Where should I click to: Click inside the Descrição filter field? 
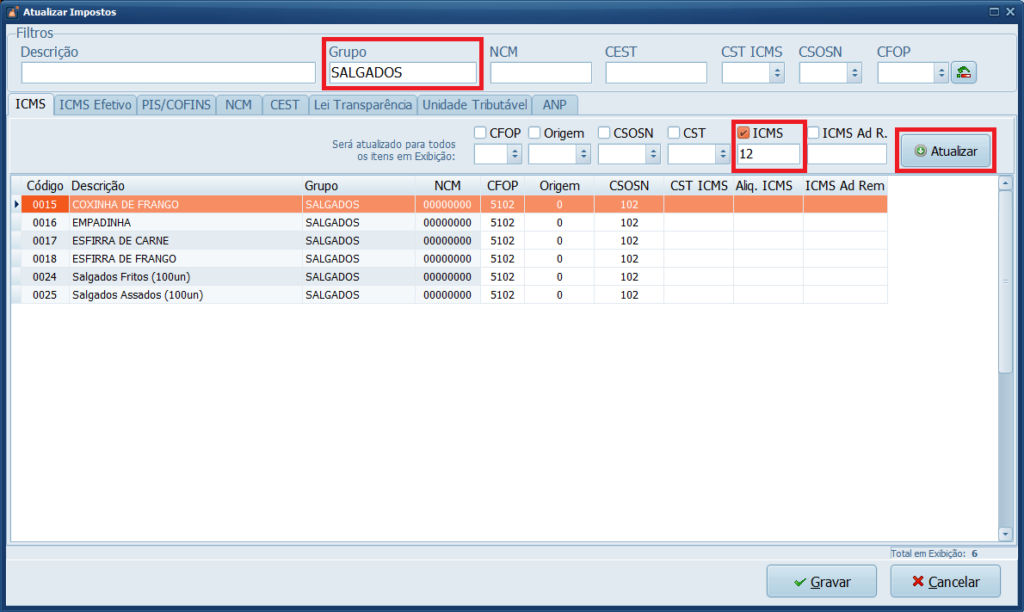[x=165, y=72]
